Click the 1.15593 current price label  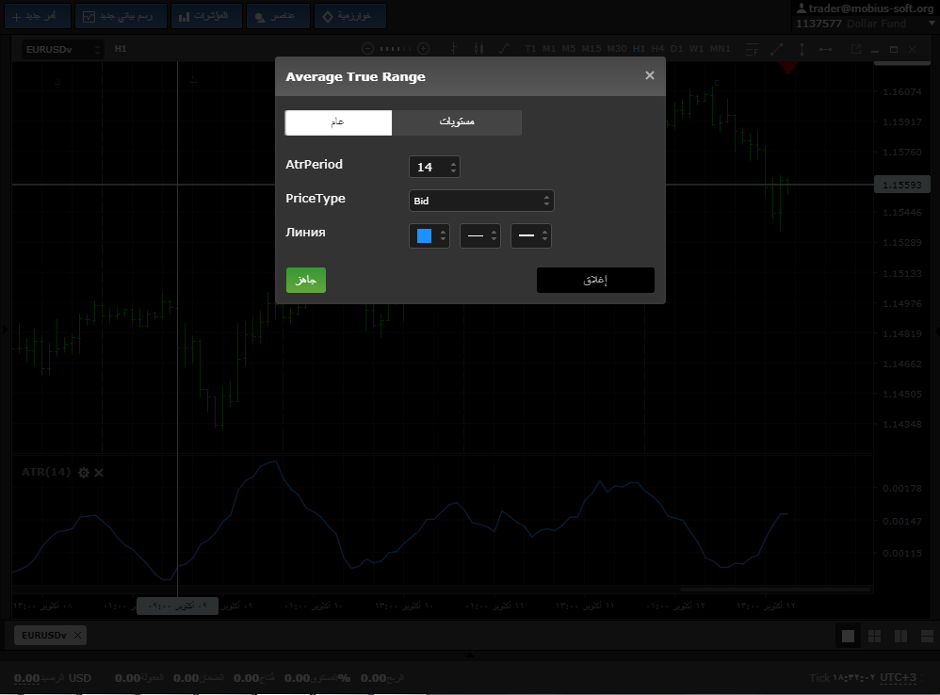pyautogui.click(x=902, y=185)
